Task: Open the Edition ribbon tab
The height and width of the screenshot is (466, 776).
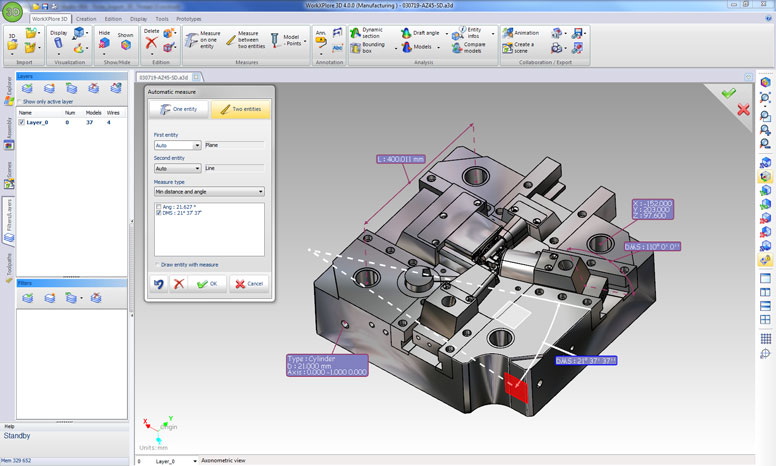Action: coord(113,19)
